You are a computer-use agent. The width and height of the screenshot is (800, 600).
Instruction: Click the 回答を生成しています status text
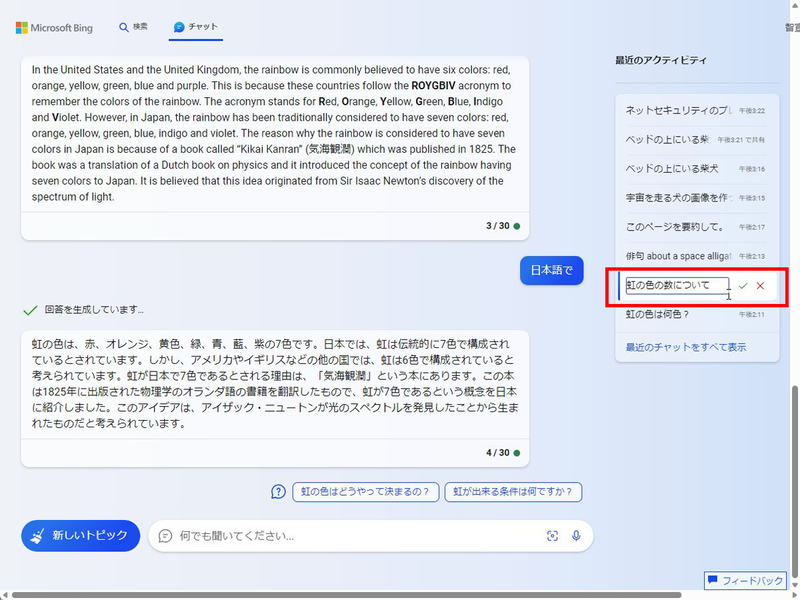pos(94,310)
